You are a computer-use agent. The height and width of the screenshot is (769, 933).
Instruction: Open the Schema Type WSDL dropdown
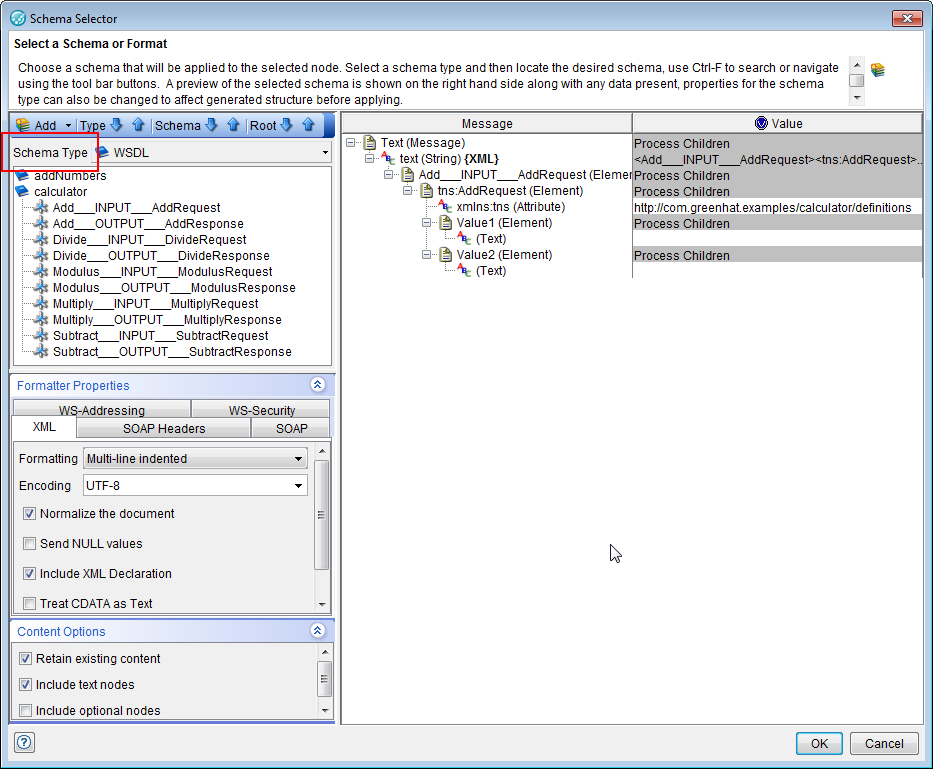pyautogui.click(x=327, y=152)
